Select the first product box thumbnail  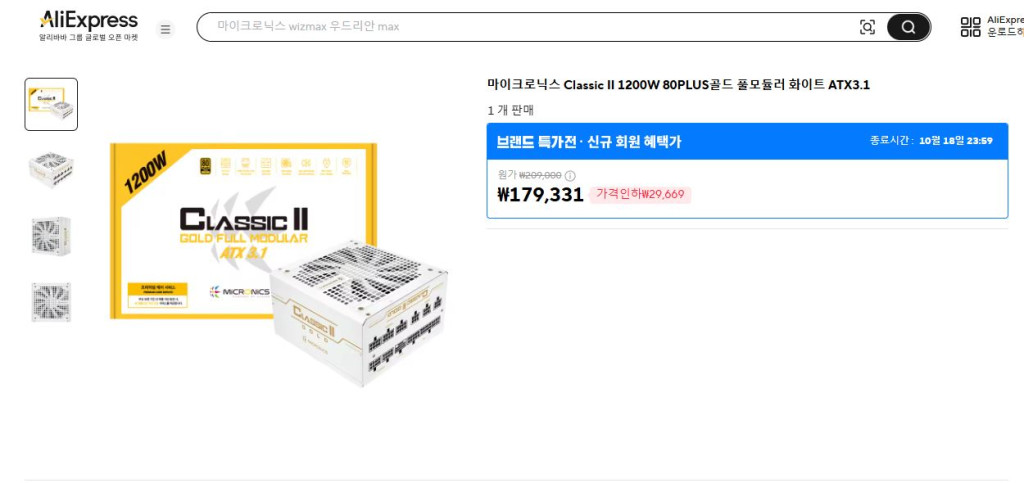click(51, 104)
